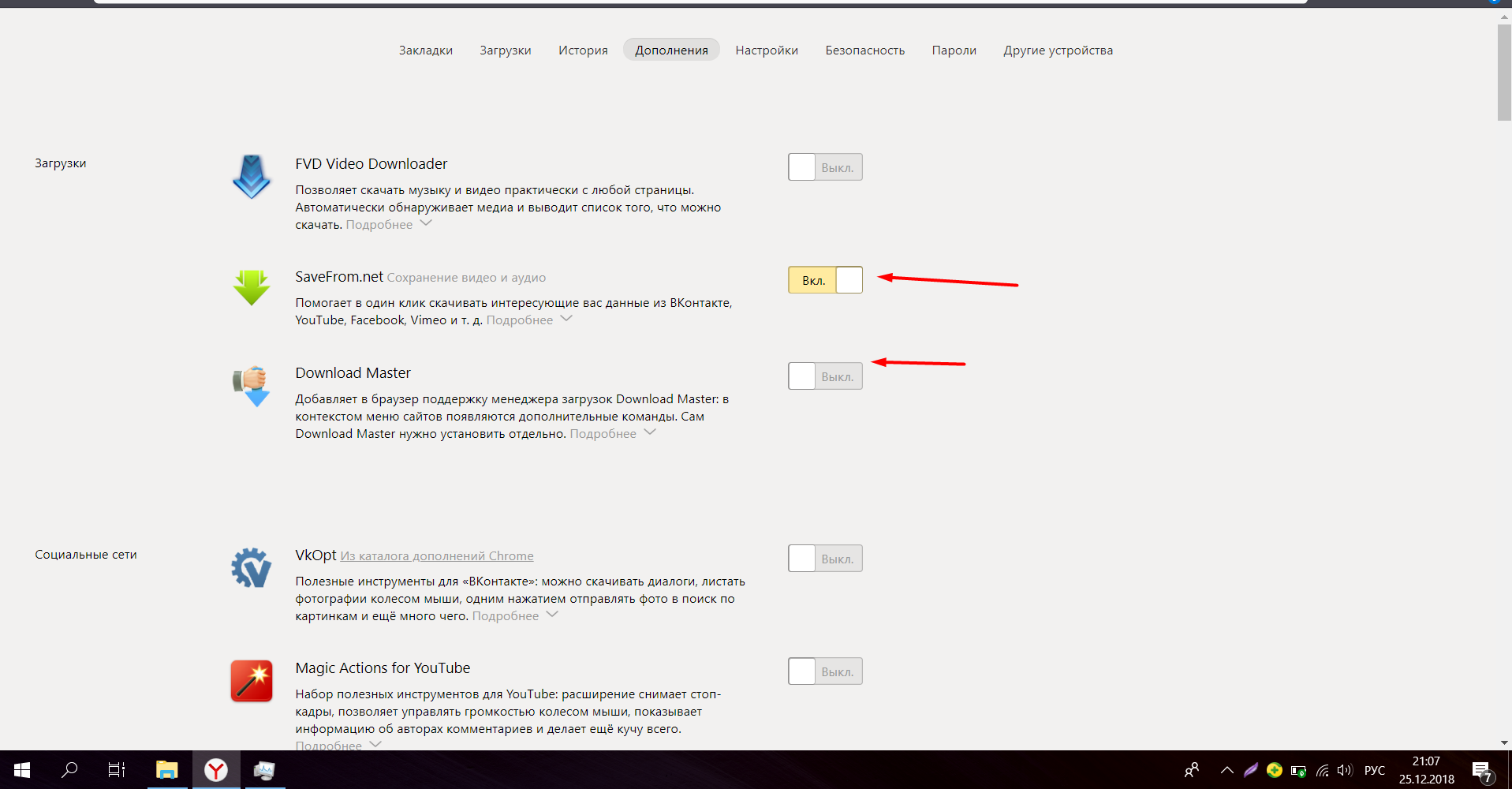Screen dimensions: 1512x789
Task: Click the 360 security green-yellow tray icon
Action: coord(1274,770)
